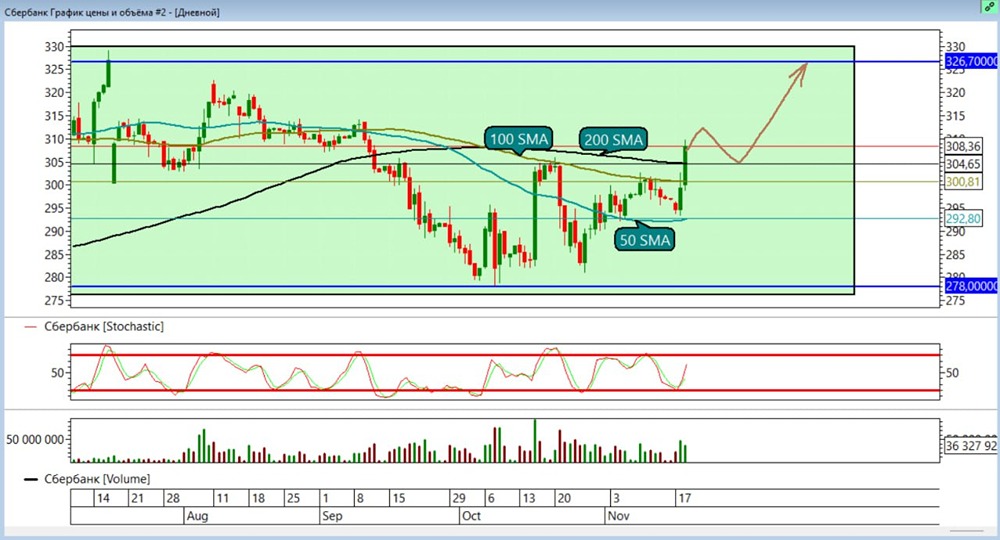
Task: Click the 50 label on the right stochastic axis
Action: tap(952, 373)
